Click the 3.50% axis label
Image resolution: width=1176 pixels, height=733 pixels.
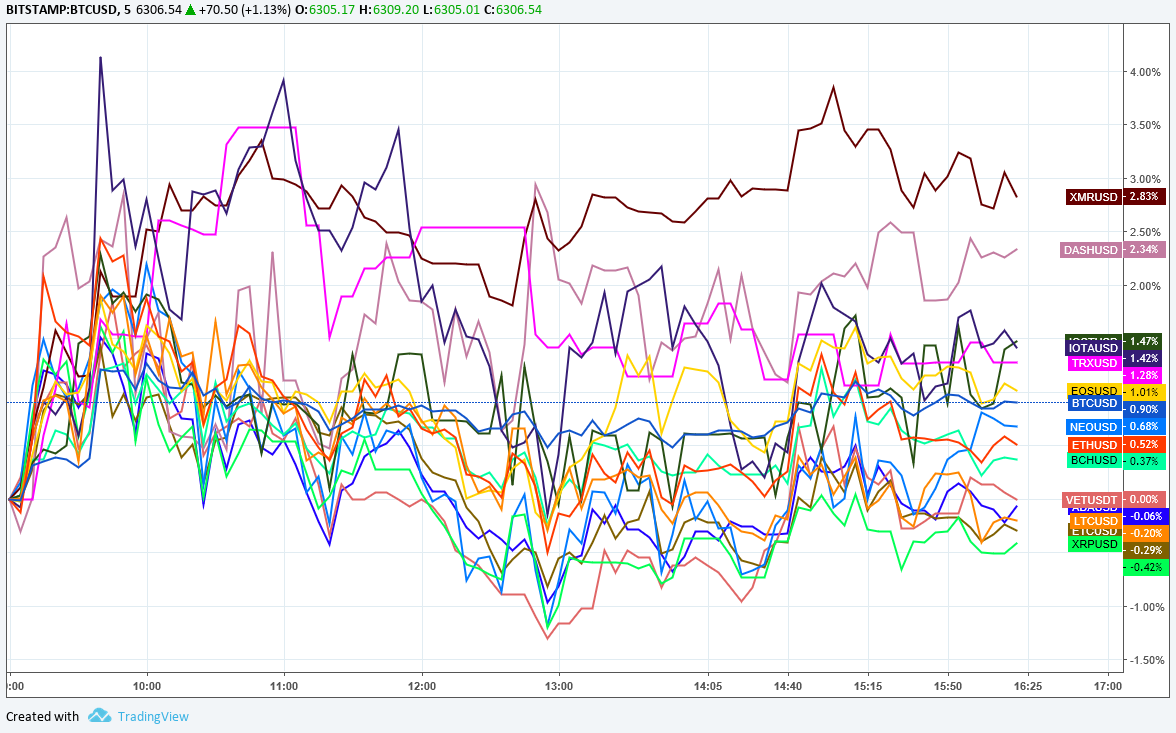point(1145,125)
